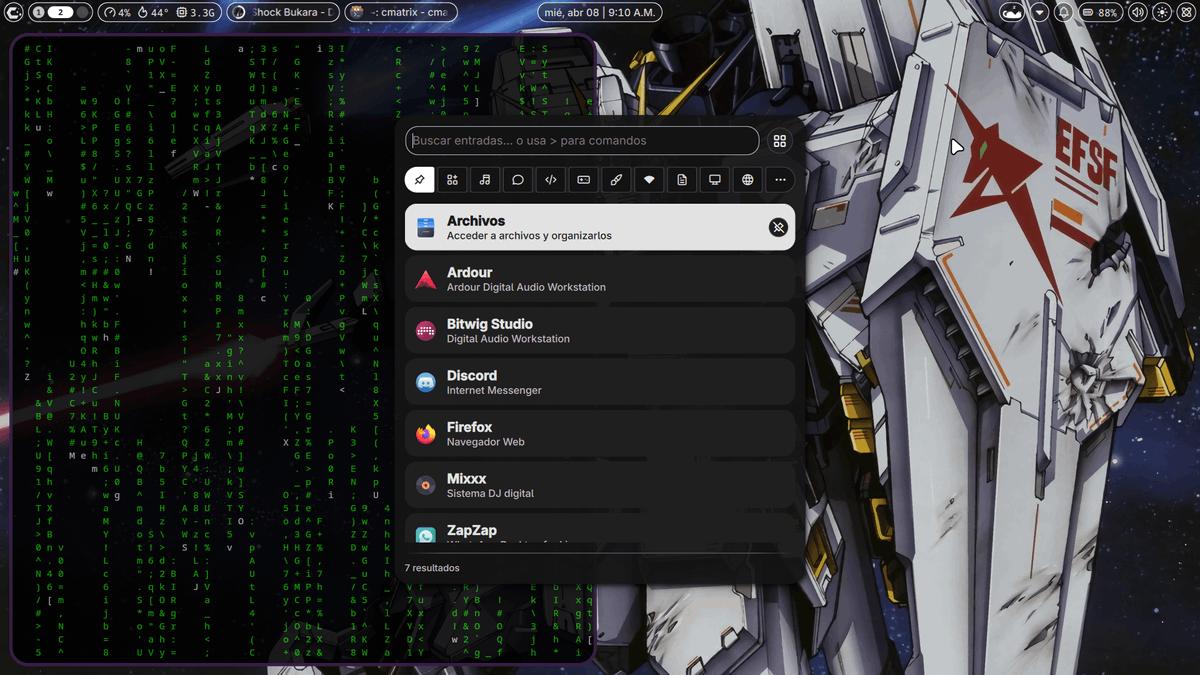Click the search entries input field

click(582, 141)
